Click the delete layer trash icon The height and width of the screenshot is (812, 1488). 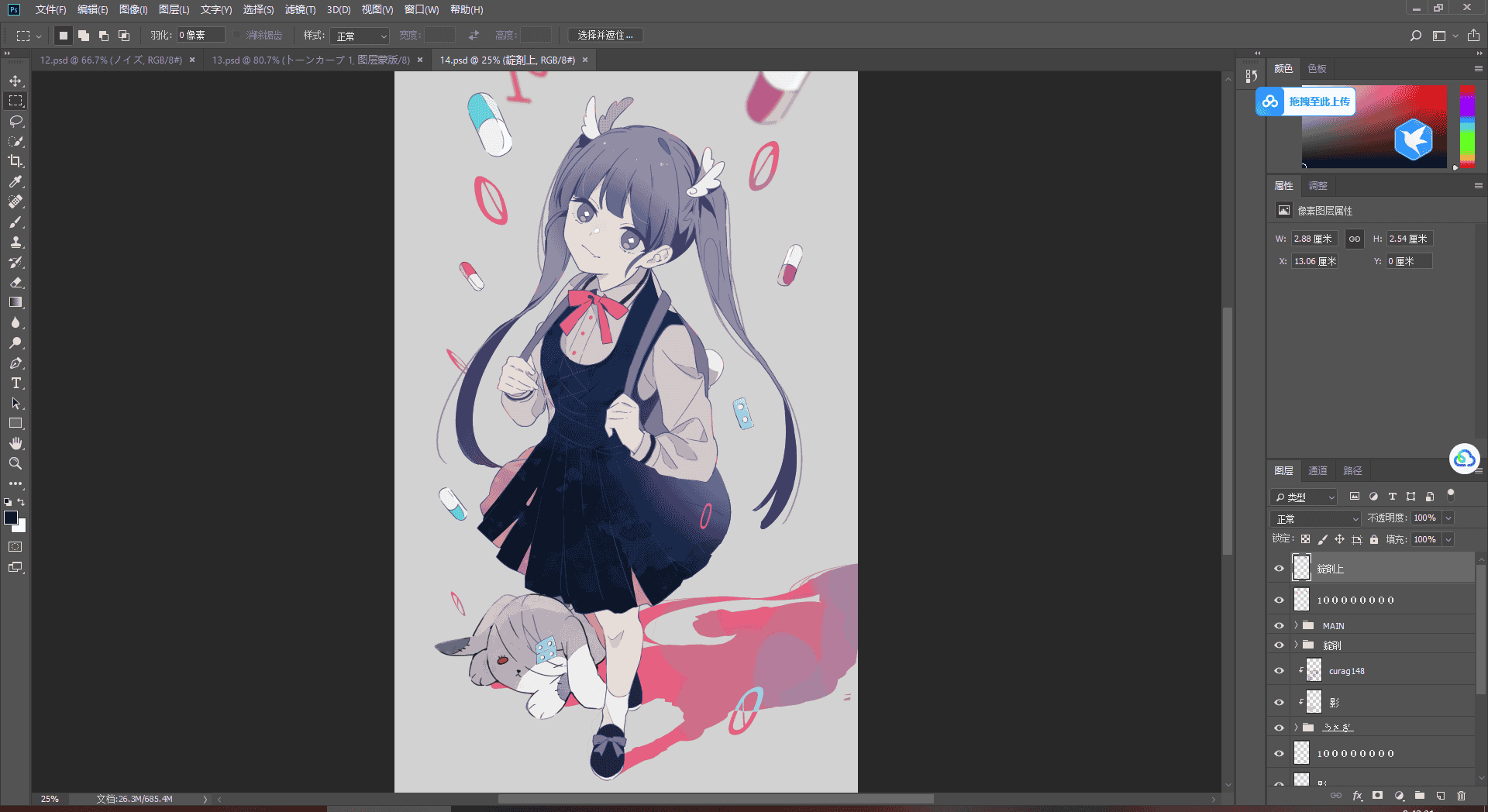coord(1461,796)
